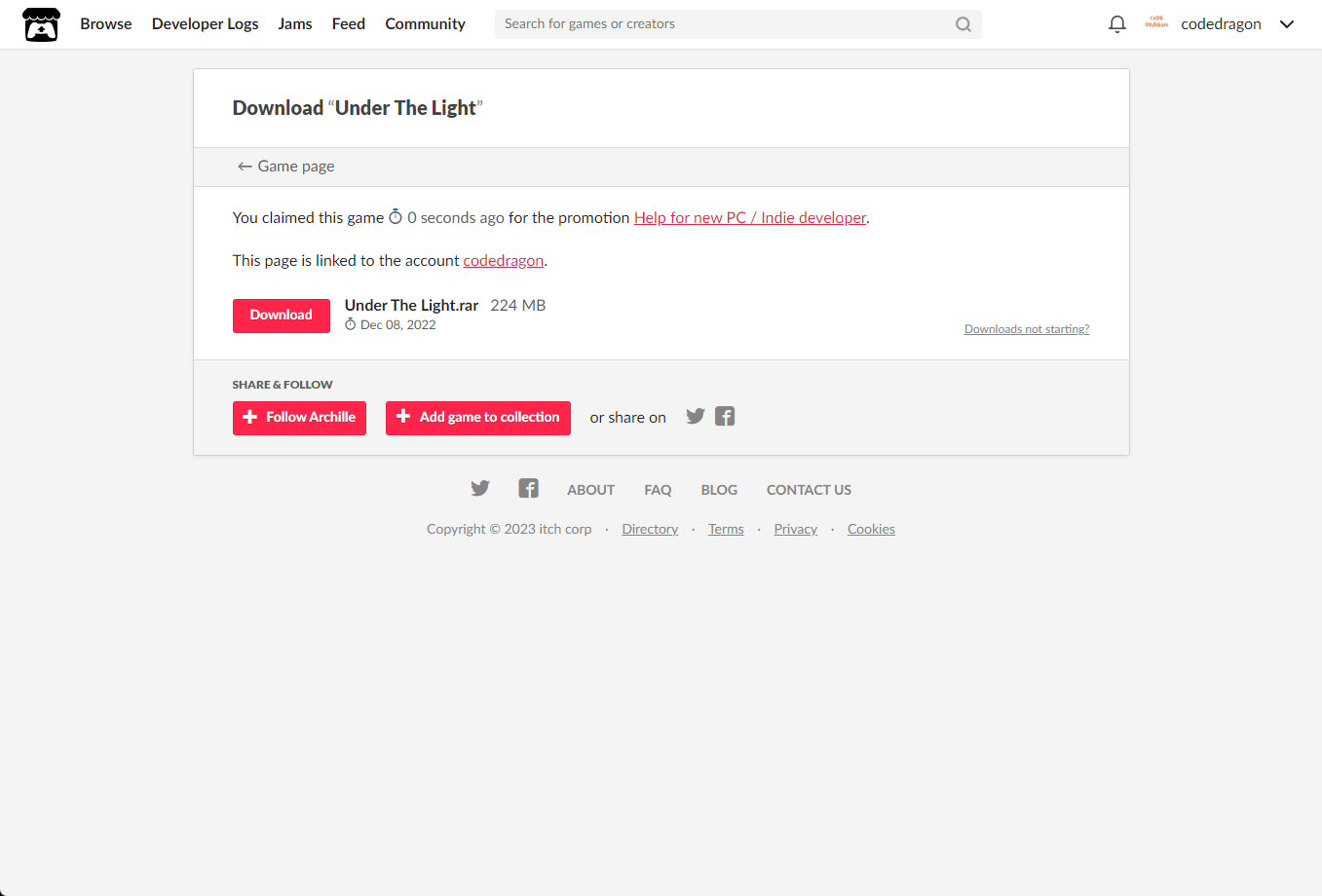This screenshot has height=896, width=1322.
Task: Open the Browse menu
Action: pyautogui.click(x=106, y=24)
